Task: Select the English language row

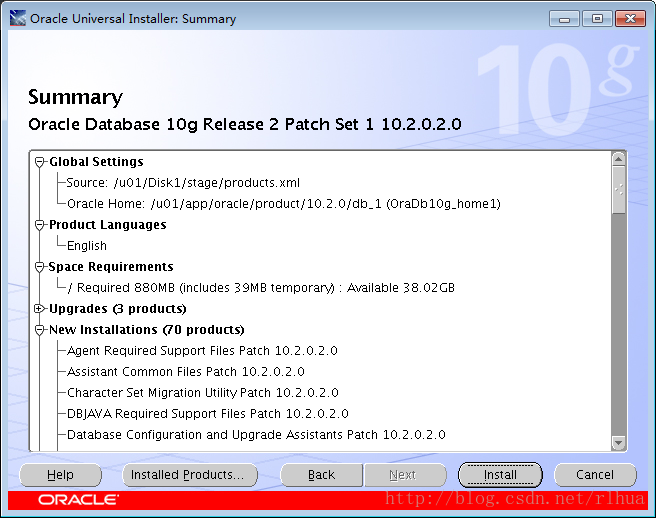Action: click(x=87, y=246)
